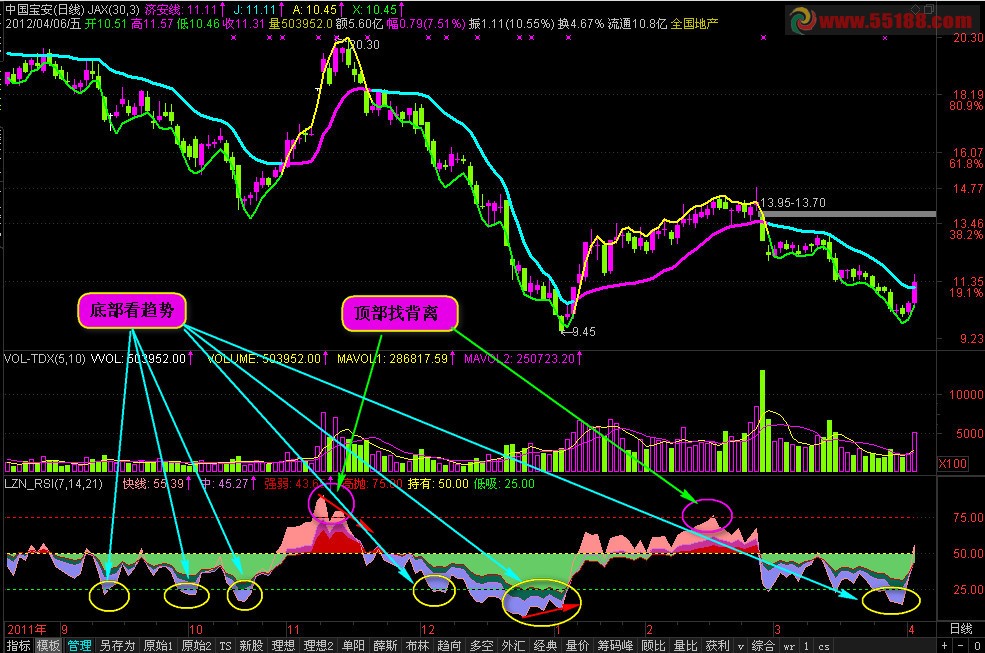Click the MAVOL1: 286817.59 value
Screen dimensions: 985x653
[393, 359]
